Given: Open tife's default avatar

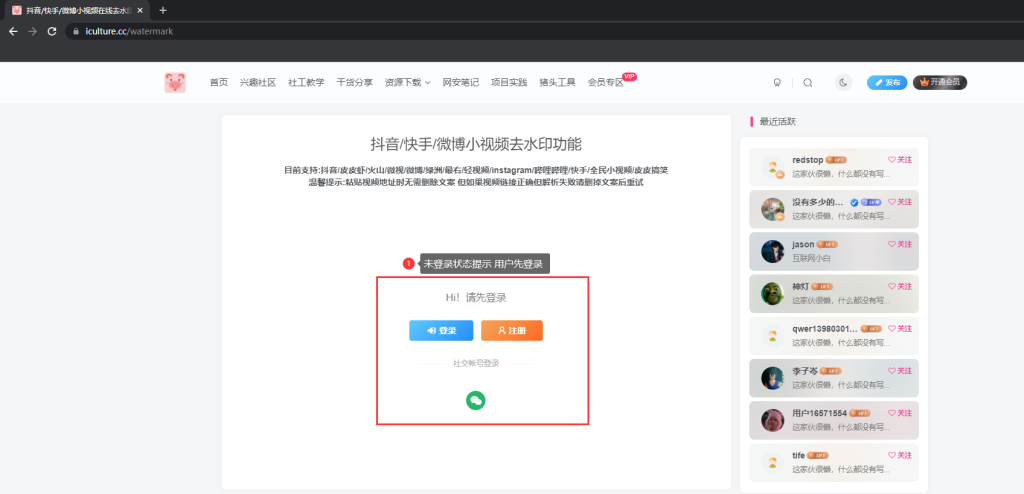Looking at the screenshot, I should pyautogui.click(x=773, y=463).
